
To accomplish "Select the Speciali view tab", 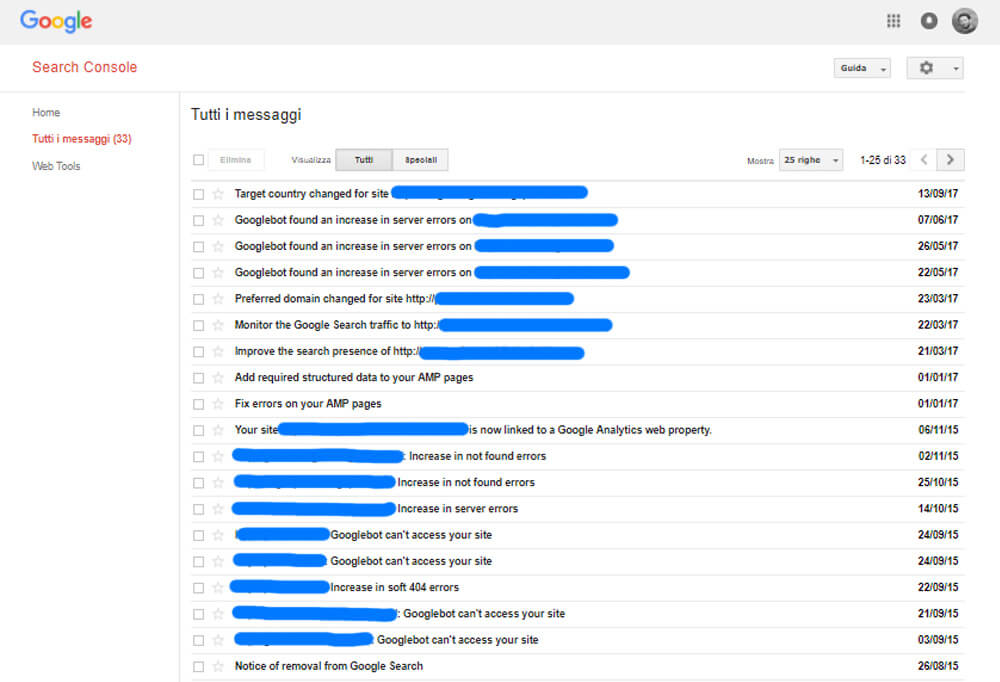I will click(x=420, y=159).
